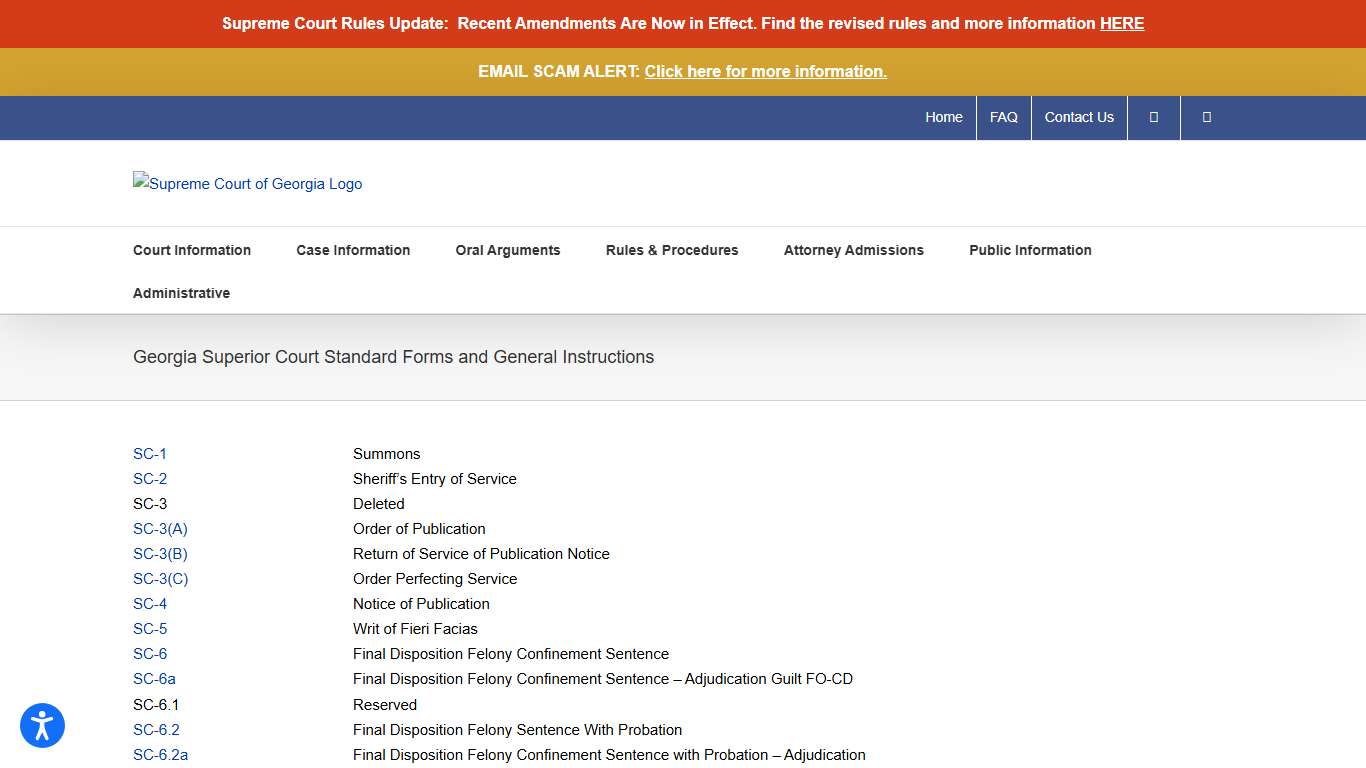The width and height of the screenshot is (1366, 768).
Task: Click the Oral Arguments navigation item
Action: [x=507, y=250]
